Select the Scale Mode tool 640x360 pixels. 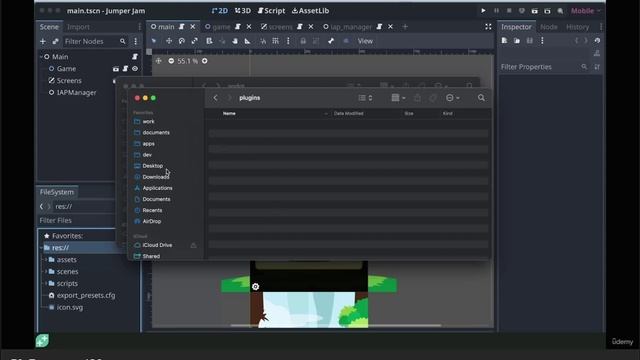(x=195, y=41)
